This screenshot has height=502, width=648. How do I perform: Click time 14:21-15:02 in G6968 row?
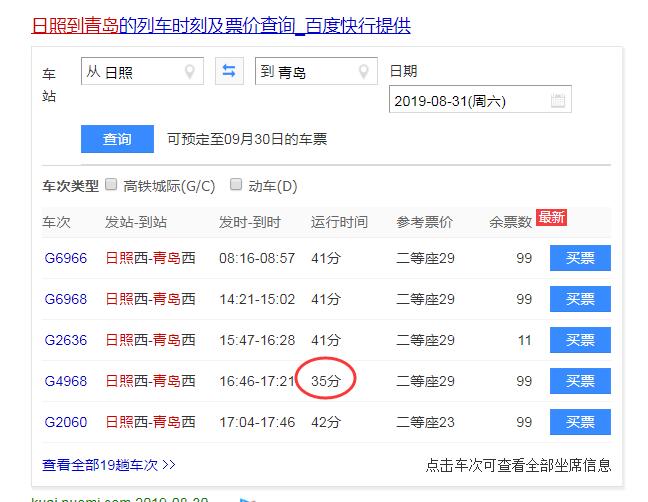pos(257,299)
